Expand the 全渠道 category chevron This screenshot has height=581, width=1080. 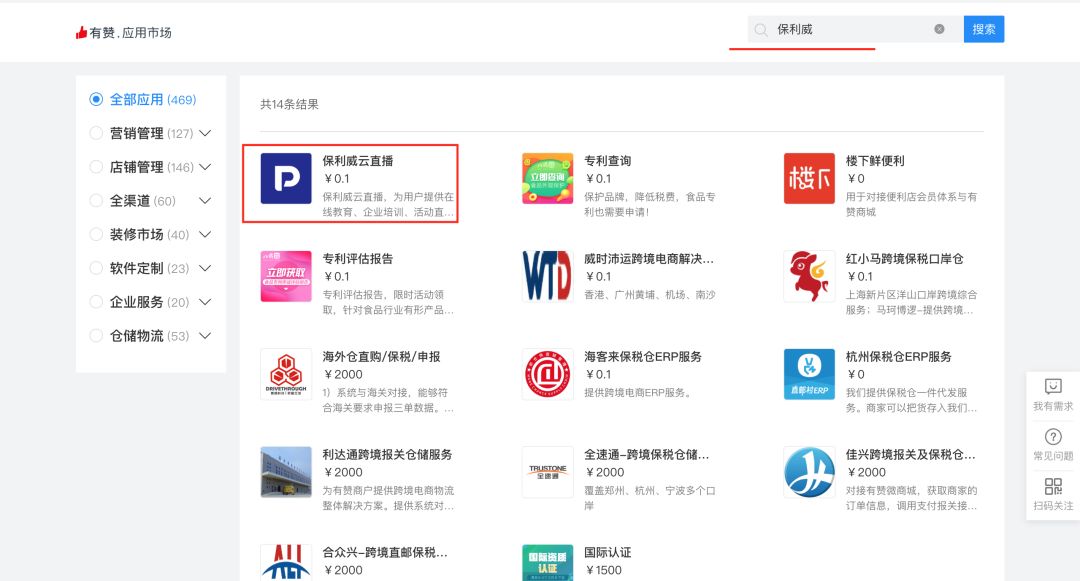205,200
